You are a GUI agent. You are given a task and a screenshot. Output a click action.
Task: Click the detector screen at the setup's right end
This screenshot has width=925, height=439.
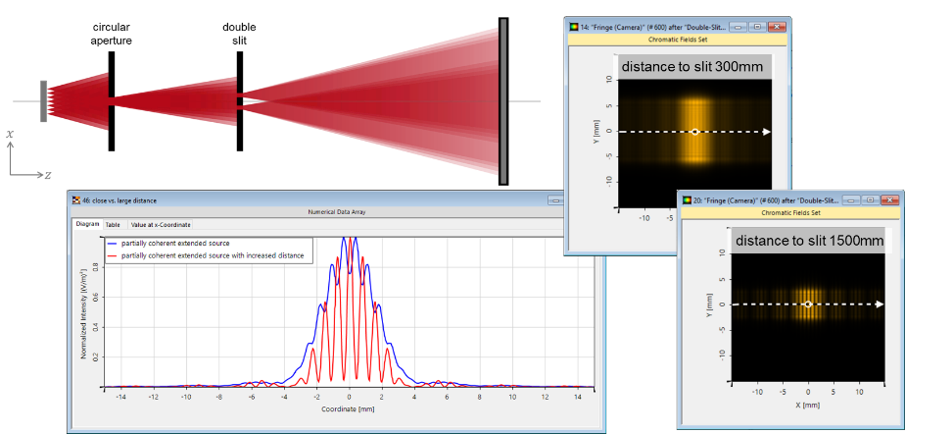pos(504,100)
